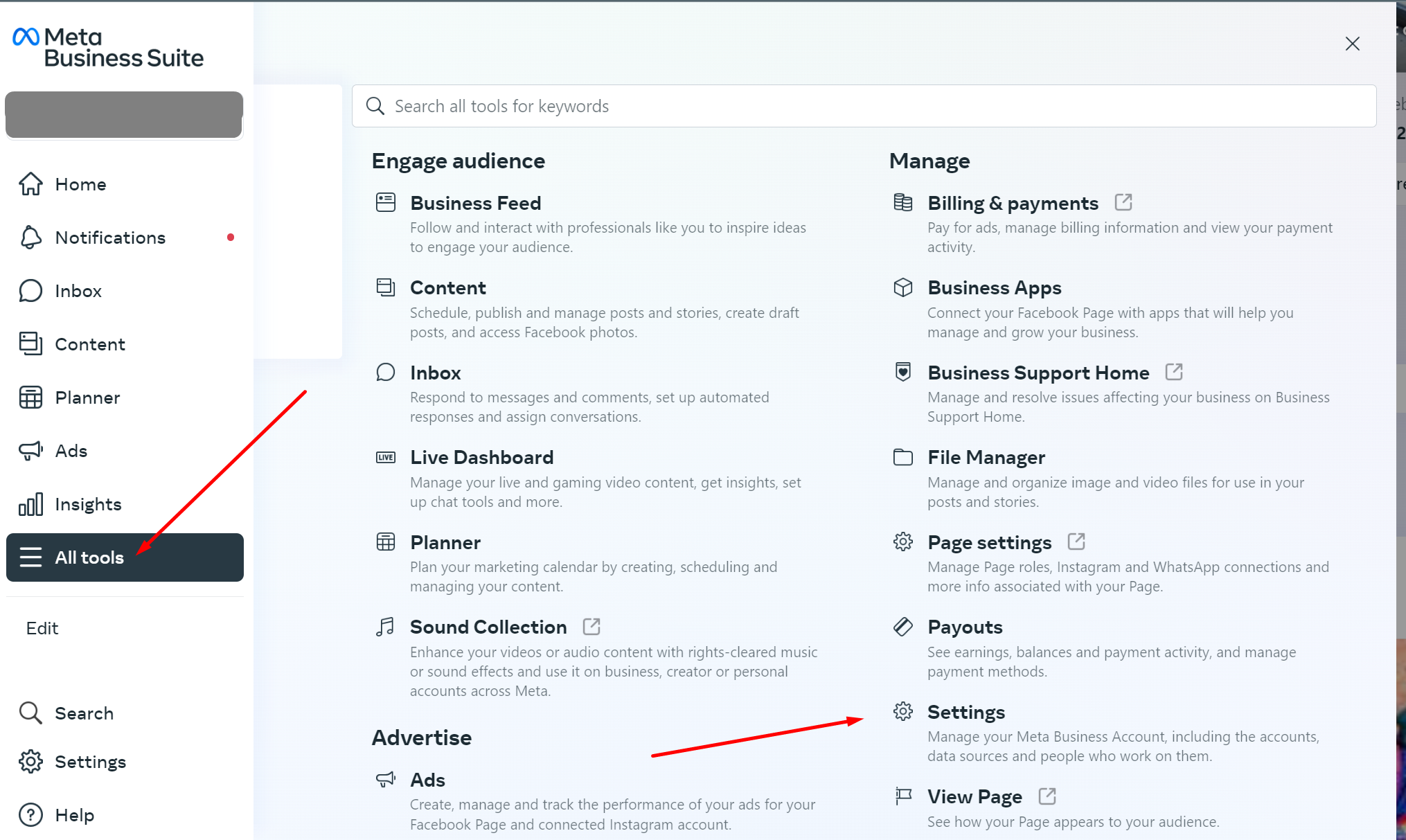Open Content under Engage audience
This screenshot has height=840, width=1406.
click(447, 287)
